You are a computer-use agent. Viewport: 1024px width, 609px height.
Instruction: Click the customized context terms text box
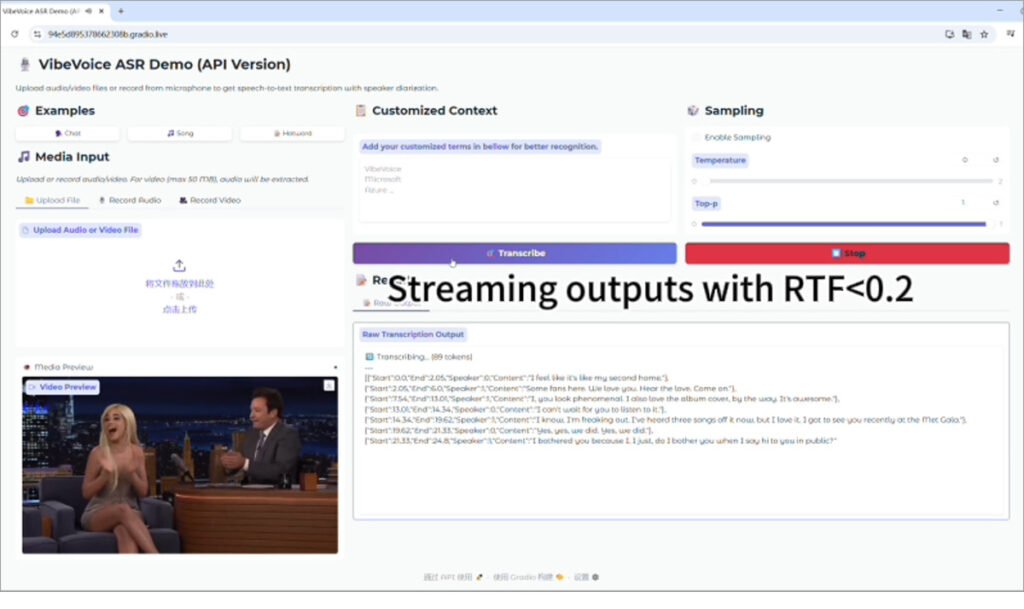[x=515, y=188]
